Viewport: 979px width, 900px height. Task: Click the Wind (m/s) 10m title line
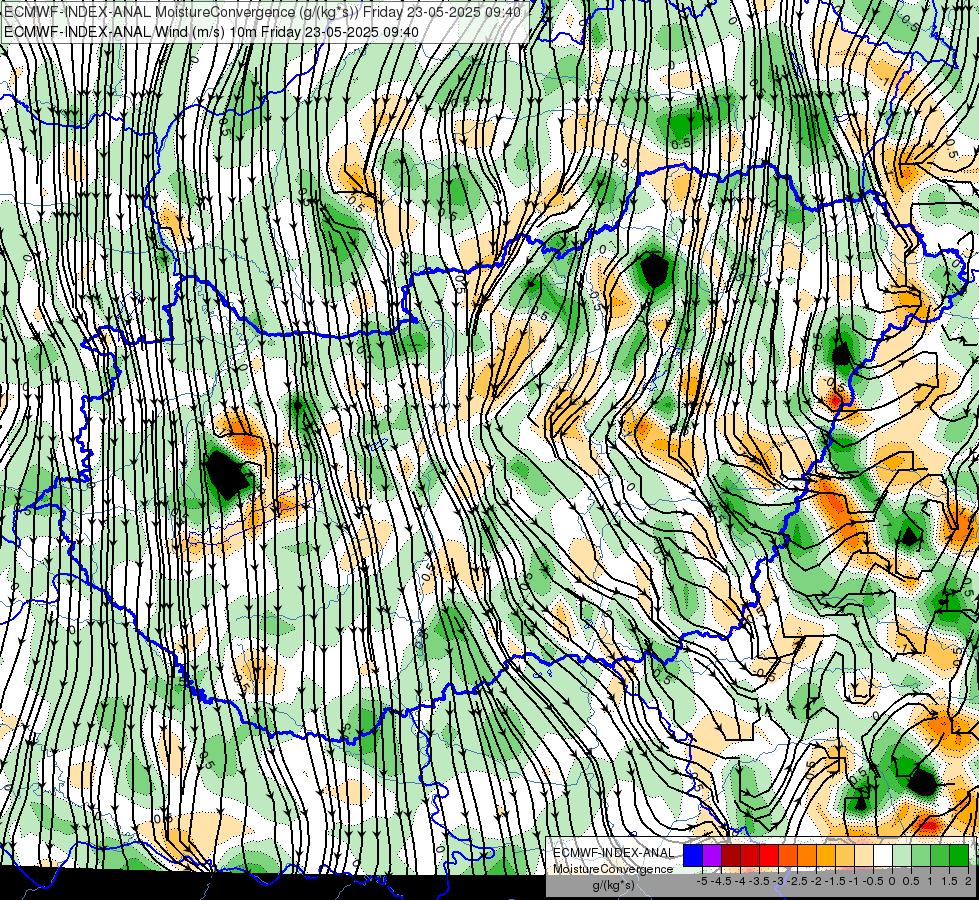(211, 32)
